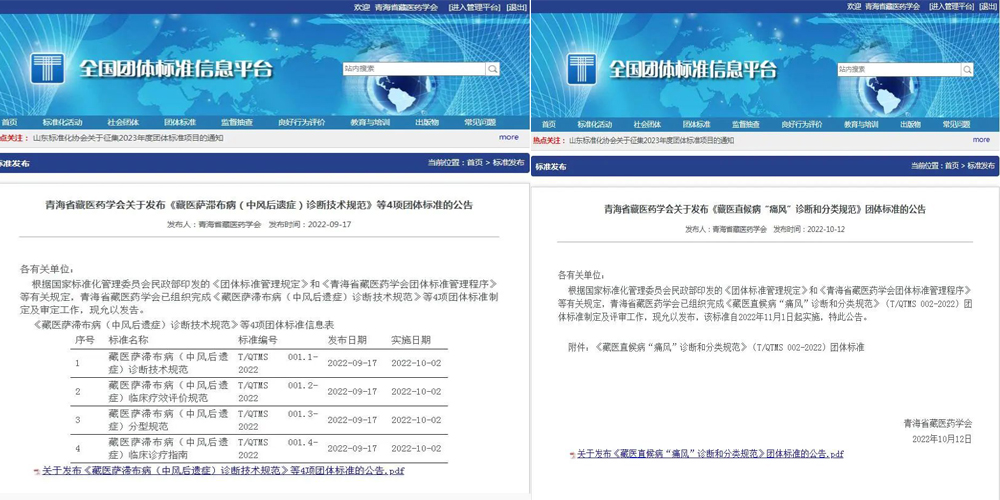Click the PDF file icon before right attachment link

[x=573, y=455]
